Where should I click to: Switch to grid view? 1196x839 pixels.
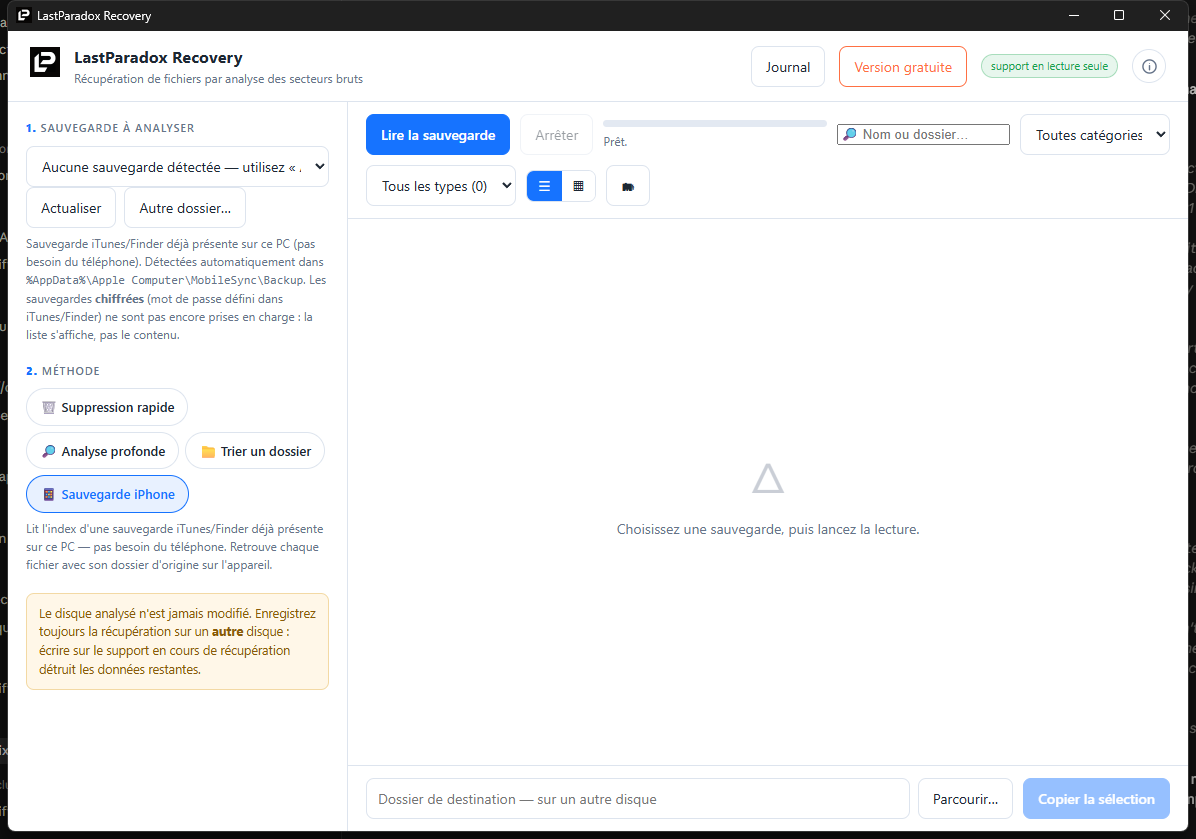(579, 186)
